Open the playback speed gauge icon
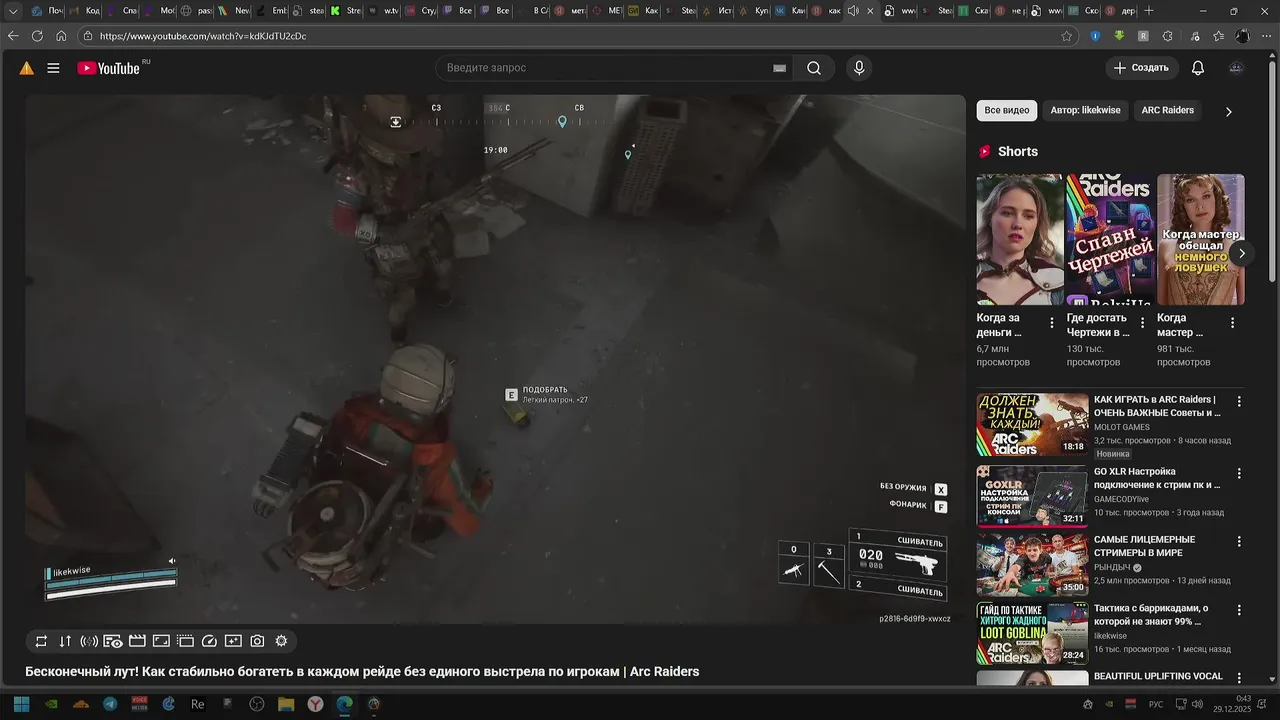 coord(209,641)
